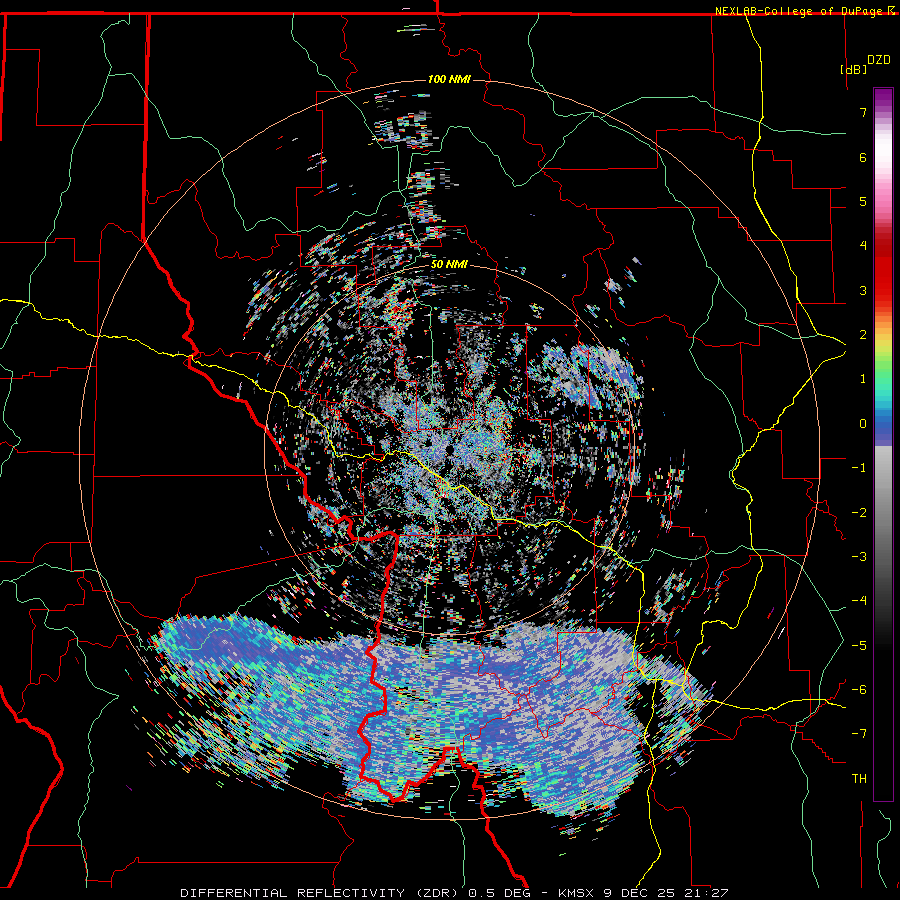Click the 6 value on color scale
Viewport: 900px width, 900px height.
863,157
